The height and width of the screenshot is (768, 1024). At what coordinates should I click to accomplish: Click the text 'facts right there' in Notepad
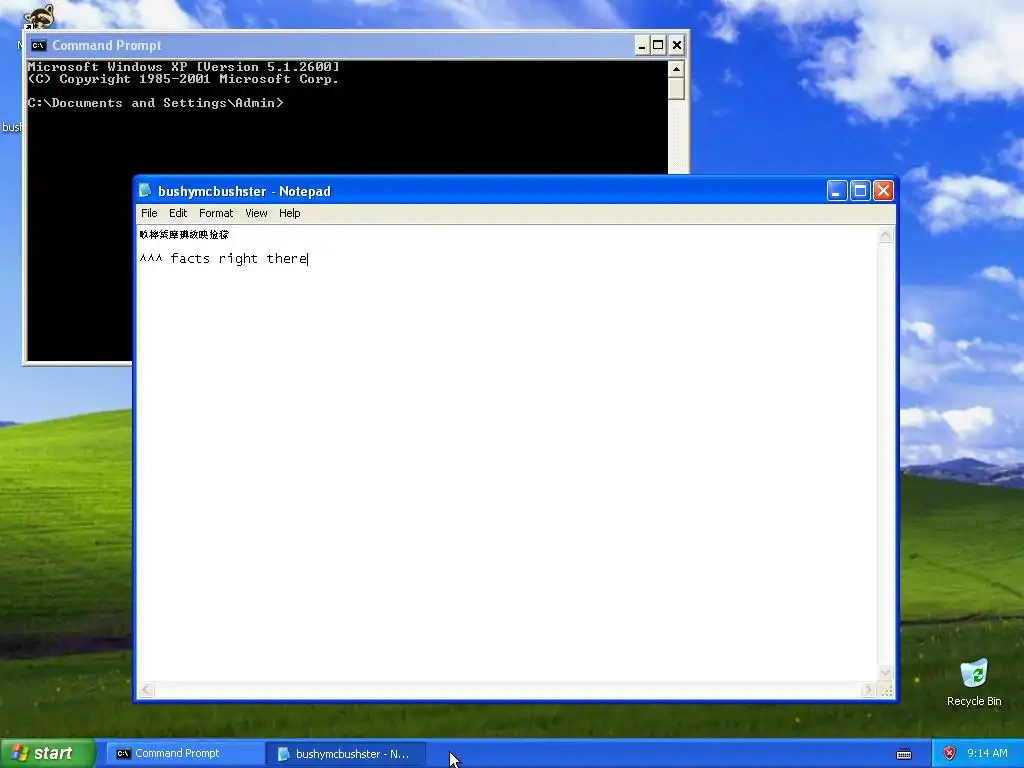[238, 259]
